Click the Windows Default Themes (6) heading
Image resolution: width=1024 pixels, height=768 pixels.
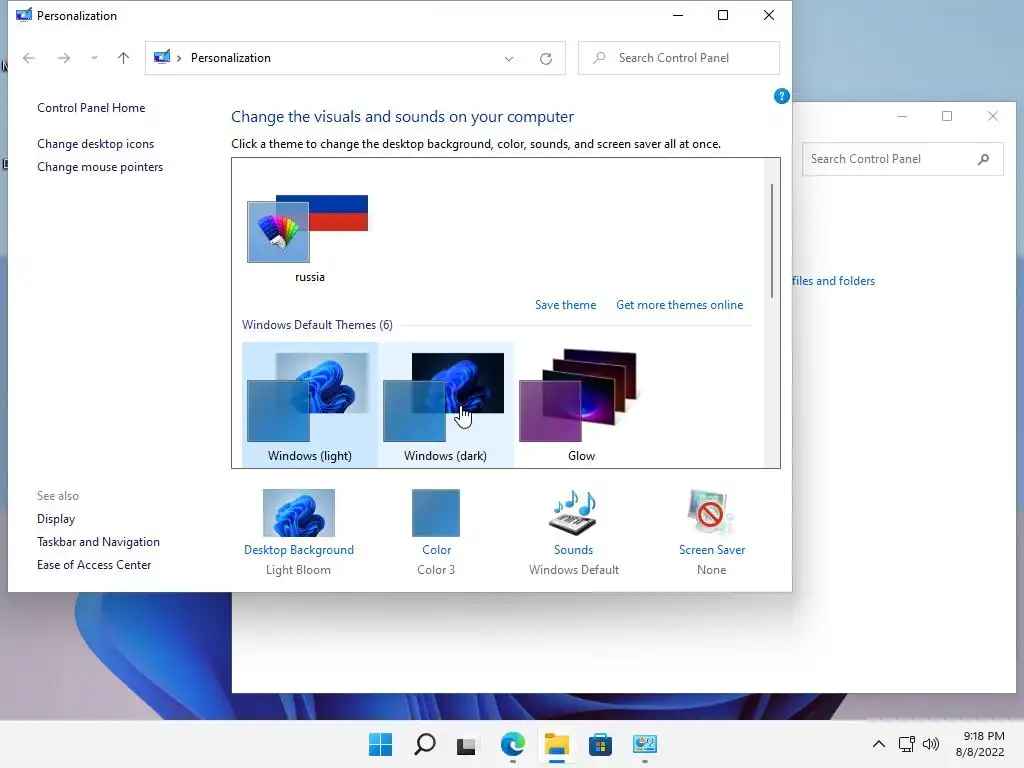317,325
